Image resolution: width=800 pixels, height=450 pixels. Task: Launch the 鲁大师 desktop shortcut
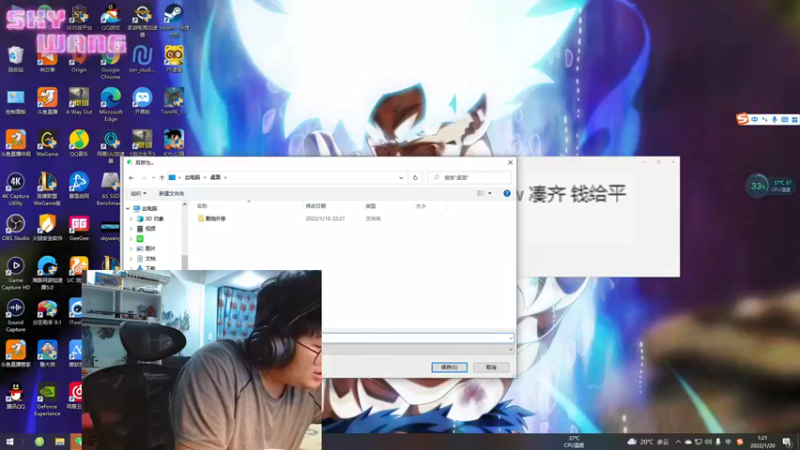click(x=47, y=354)
